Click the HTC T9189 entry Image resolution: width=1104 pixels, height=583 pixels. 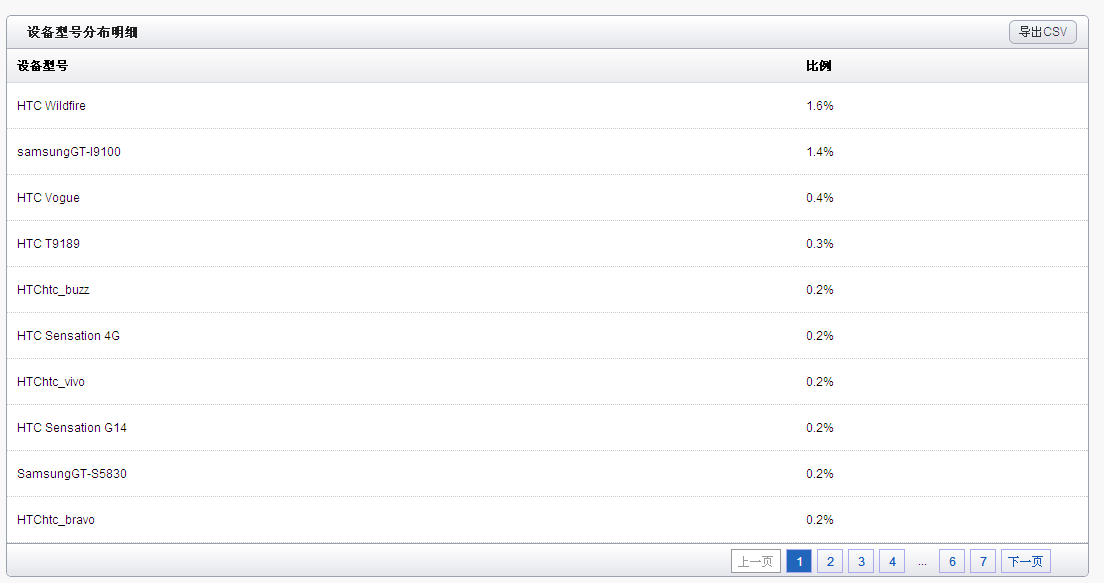coord(48,244)
